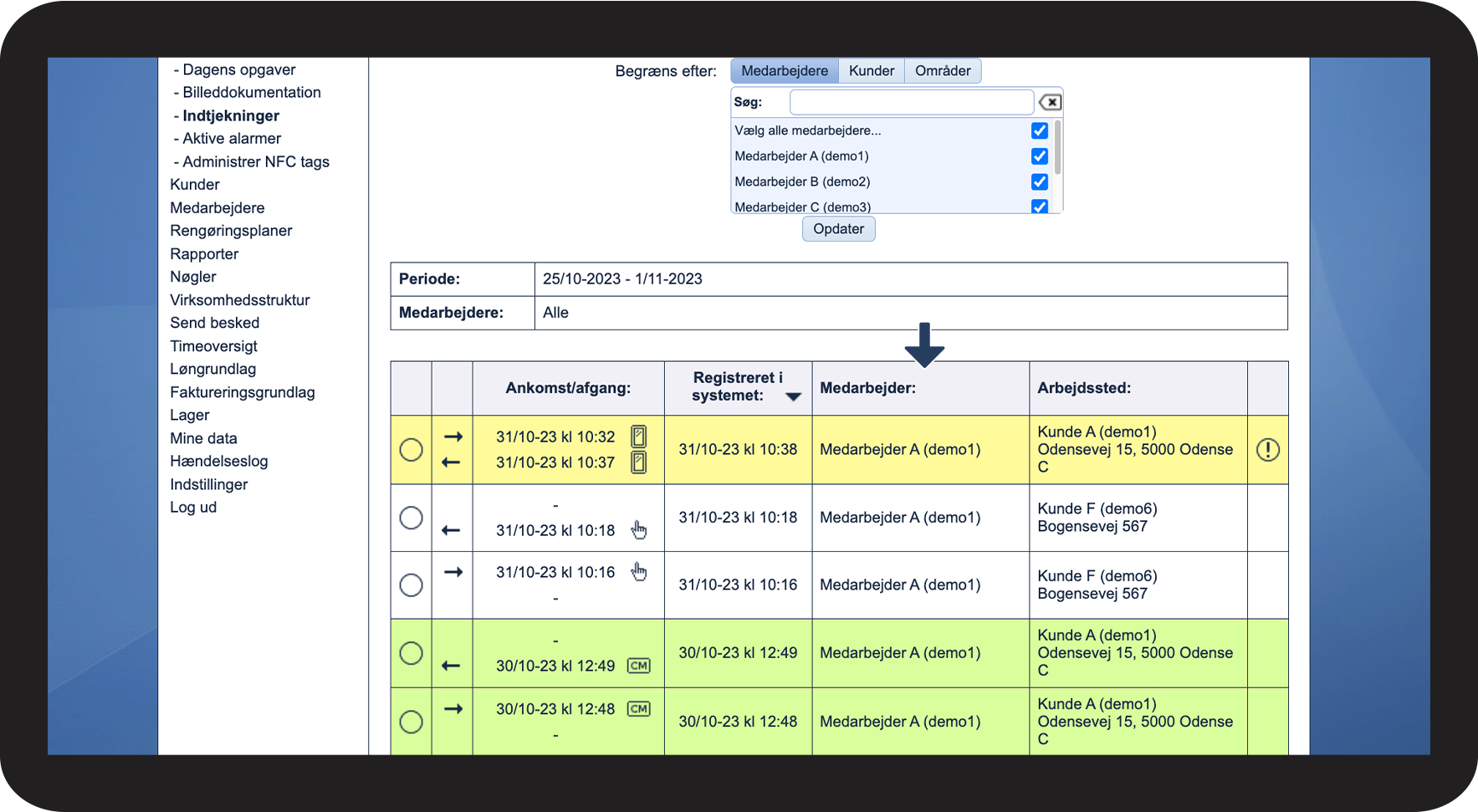Viewport: 1478px width, 812px height.
Task: Open Aktive alarmer in the sidebar
Action: click(232, 138)
